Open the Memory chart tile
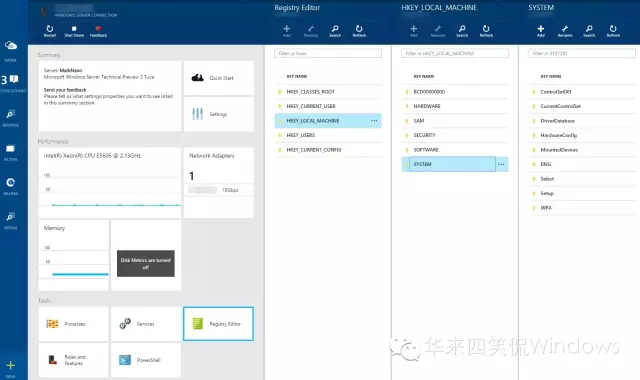This screenshot has height=380, width=640. [73, 255]
